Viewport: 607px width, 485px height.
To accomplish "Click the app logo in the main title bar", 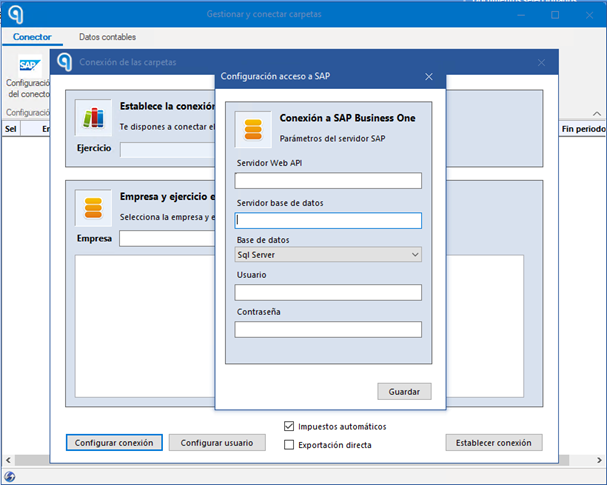I will tap(16, 14).
